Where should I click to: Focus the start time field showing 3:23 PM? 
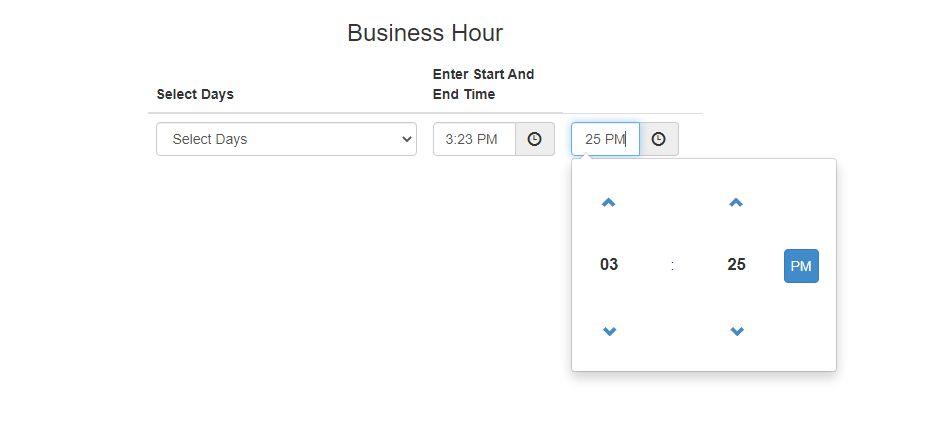pos(474,139)
